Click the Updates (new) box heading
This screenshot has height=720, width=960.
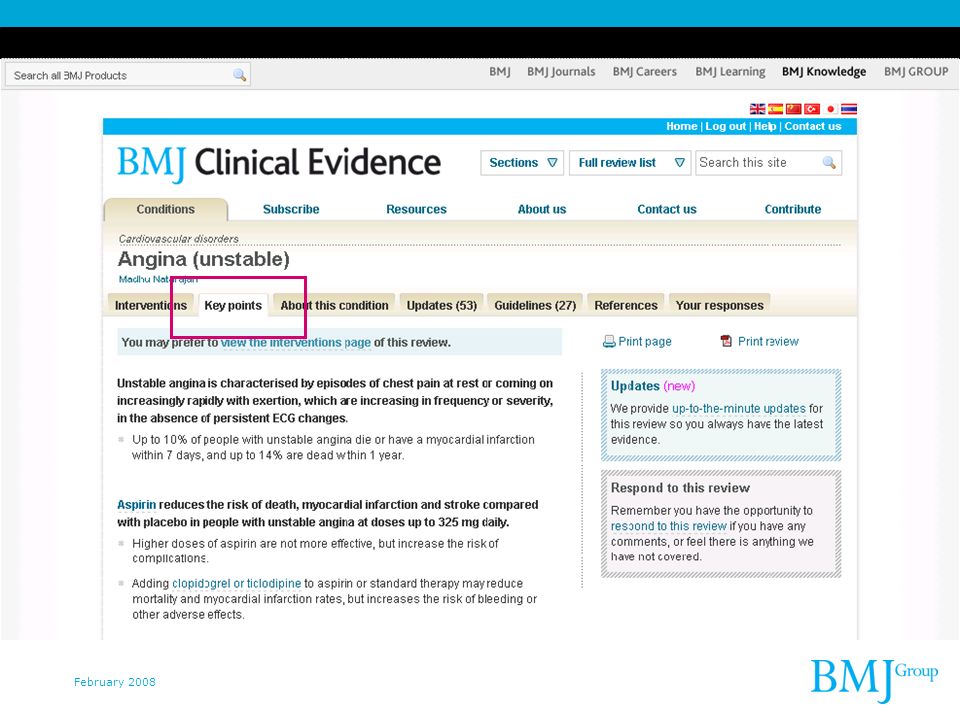coord(653,386)
